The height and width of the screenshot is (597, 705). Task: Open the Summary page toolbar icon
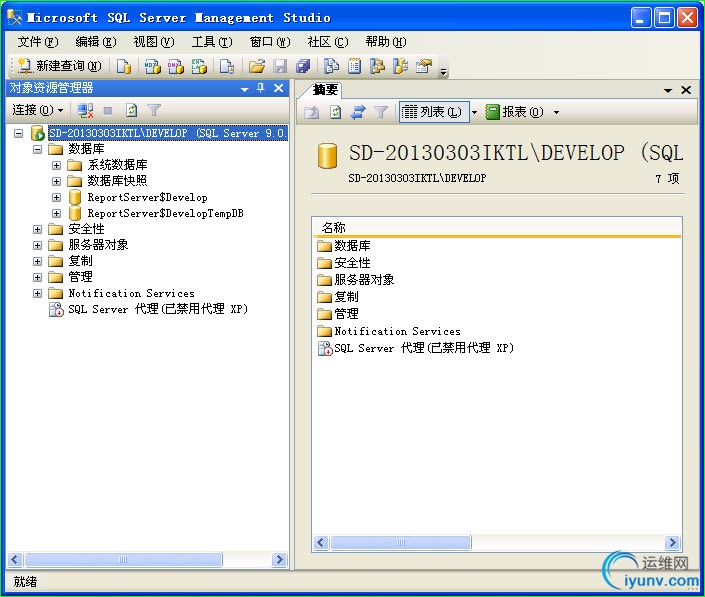(354, 67)
